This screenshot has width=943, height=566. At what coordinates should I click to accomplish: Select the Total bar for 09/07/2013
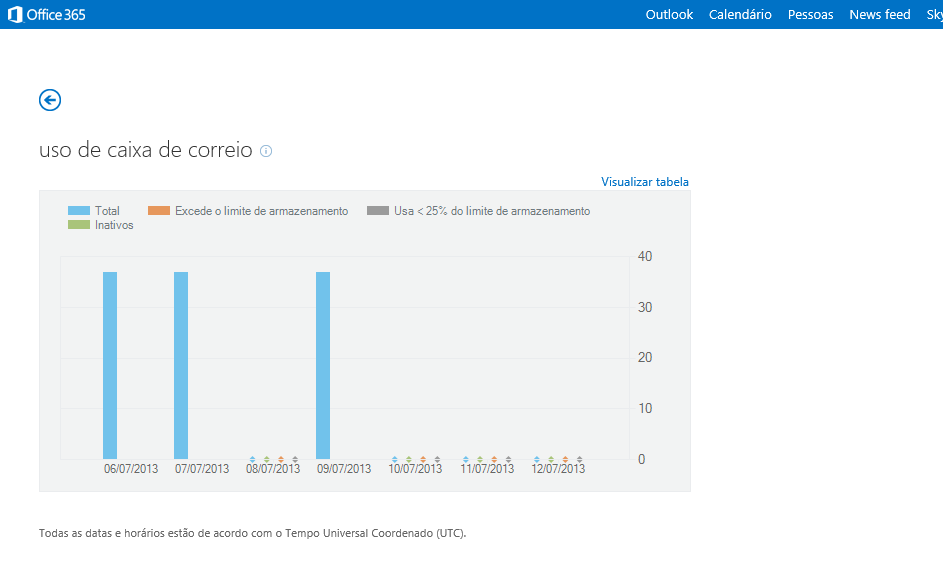[x=323, y=365]
